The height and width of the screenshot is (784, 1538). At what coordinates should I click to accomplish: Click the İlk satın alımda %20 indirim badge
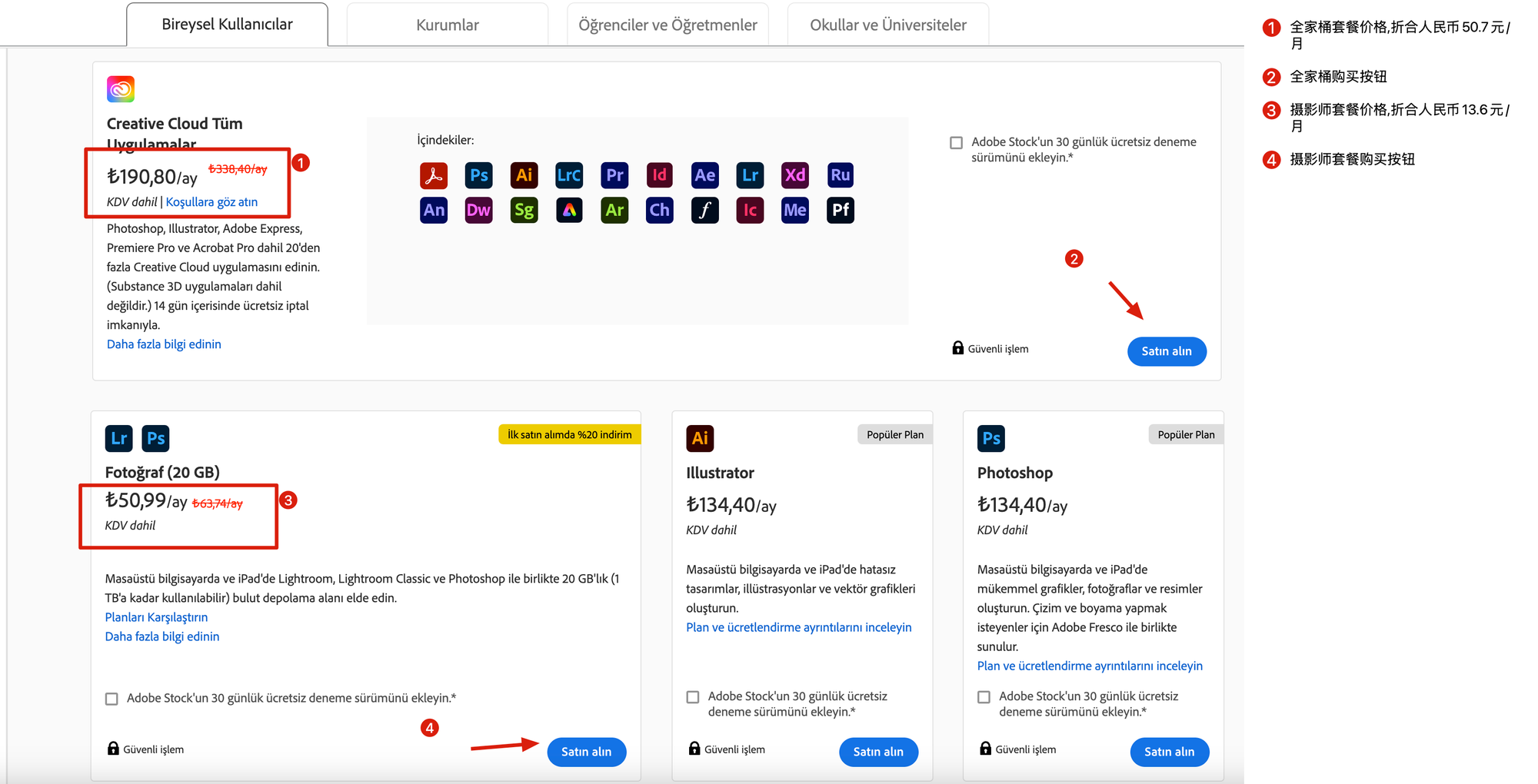pyautogui.click(x=570, y=435)
